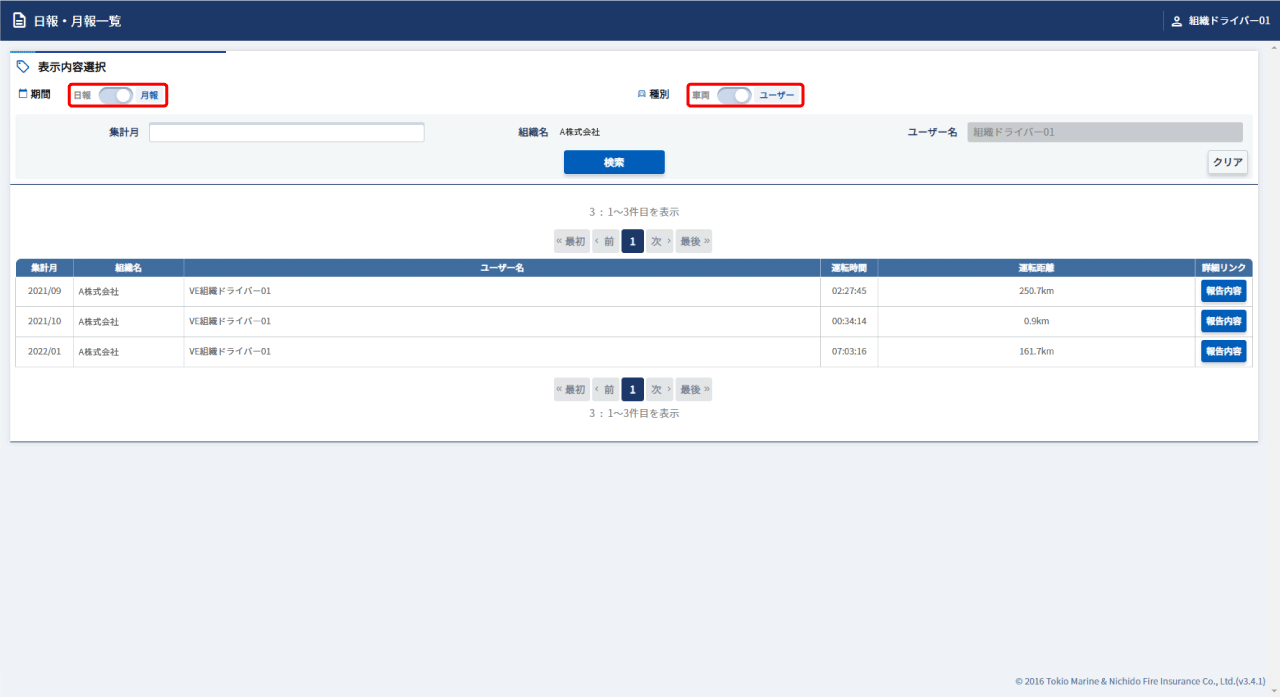Open 報告内容 for the 2021/09 row
This screenshot has height=697, width=1280.
click(x=1223, y=291)
